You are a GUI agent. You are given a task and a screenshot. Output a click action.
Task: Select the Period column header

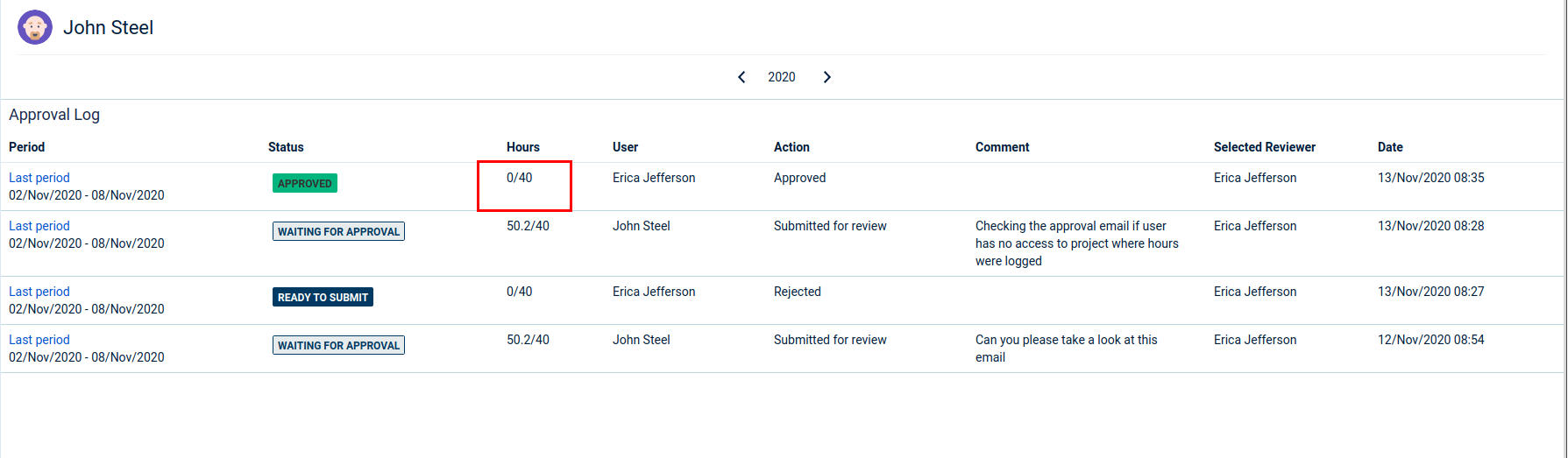(27, 147)
